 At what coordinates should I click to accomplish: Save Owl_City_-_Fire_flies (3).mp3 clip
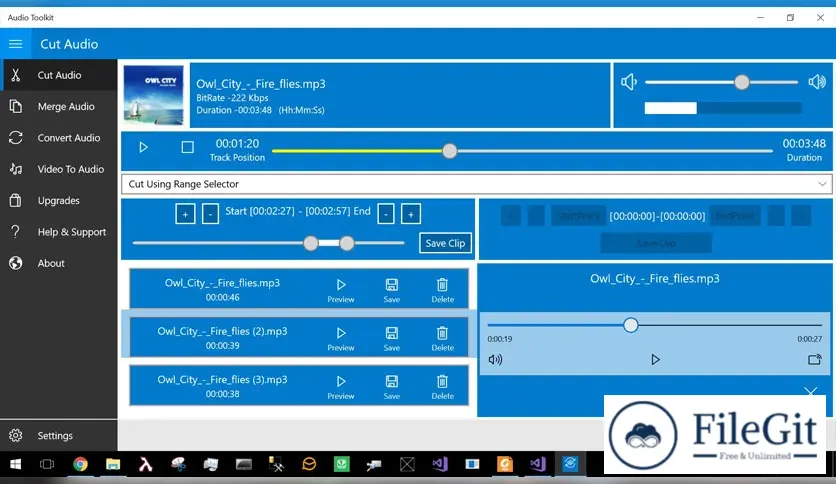391,388
